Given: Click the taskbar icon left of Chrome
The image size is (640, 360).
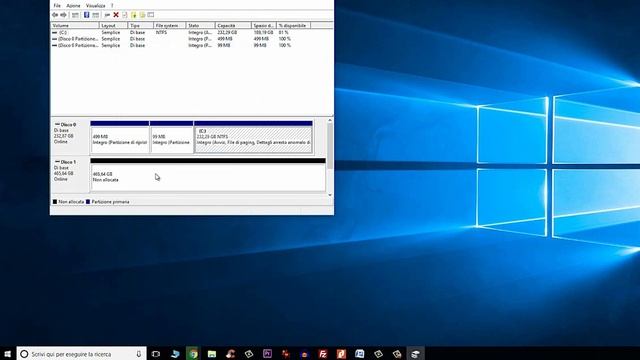Looking at the screenshot, I should click(x=175, y=353).
